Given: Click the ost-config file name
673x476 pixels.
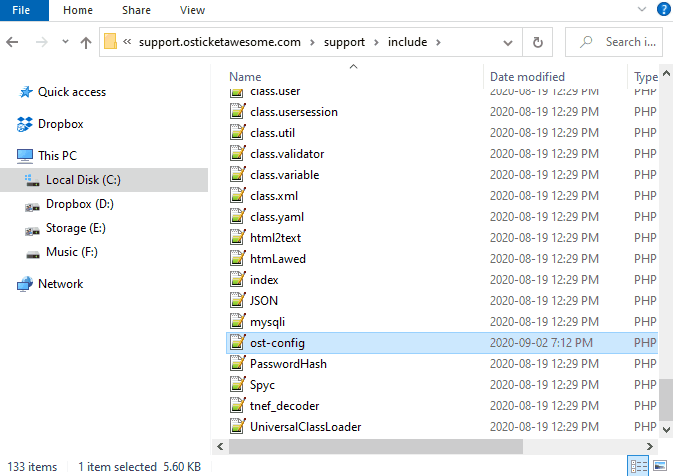Looking at the screenshot, I should click(x=277, y=343).
